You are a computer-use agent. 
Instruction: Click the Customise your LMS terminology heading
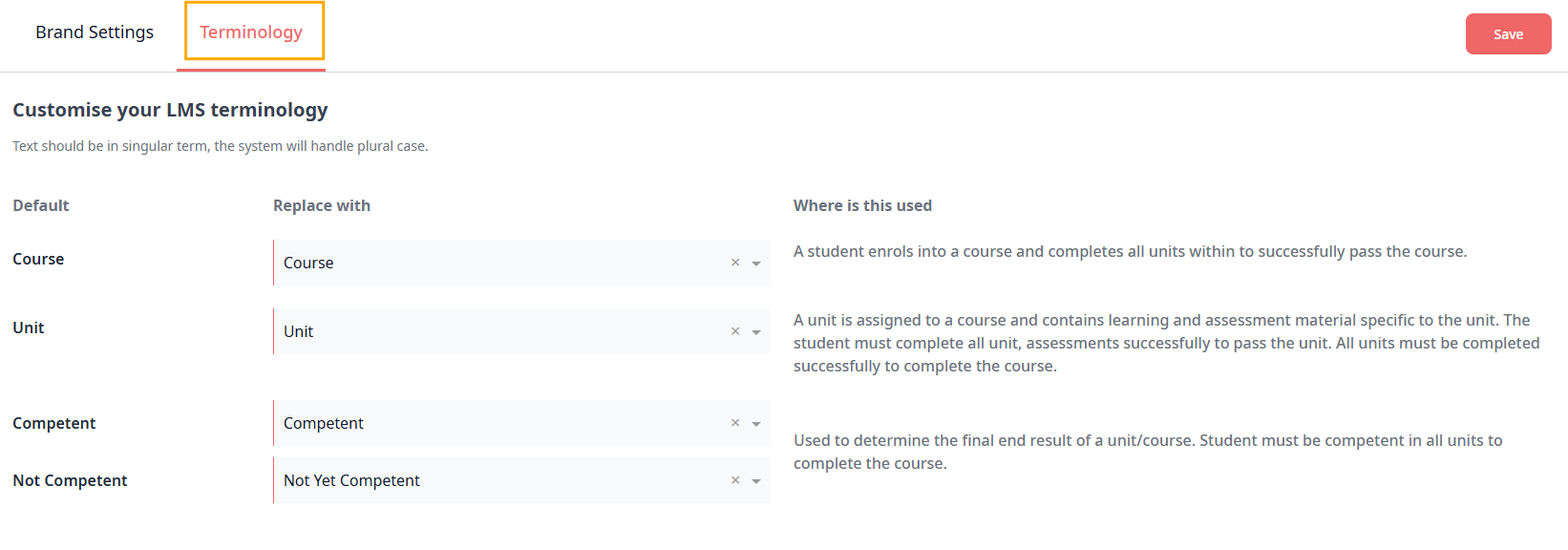coord(170,110)
